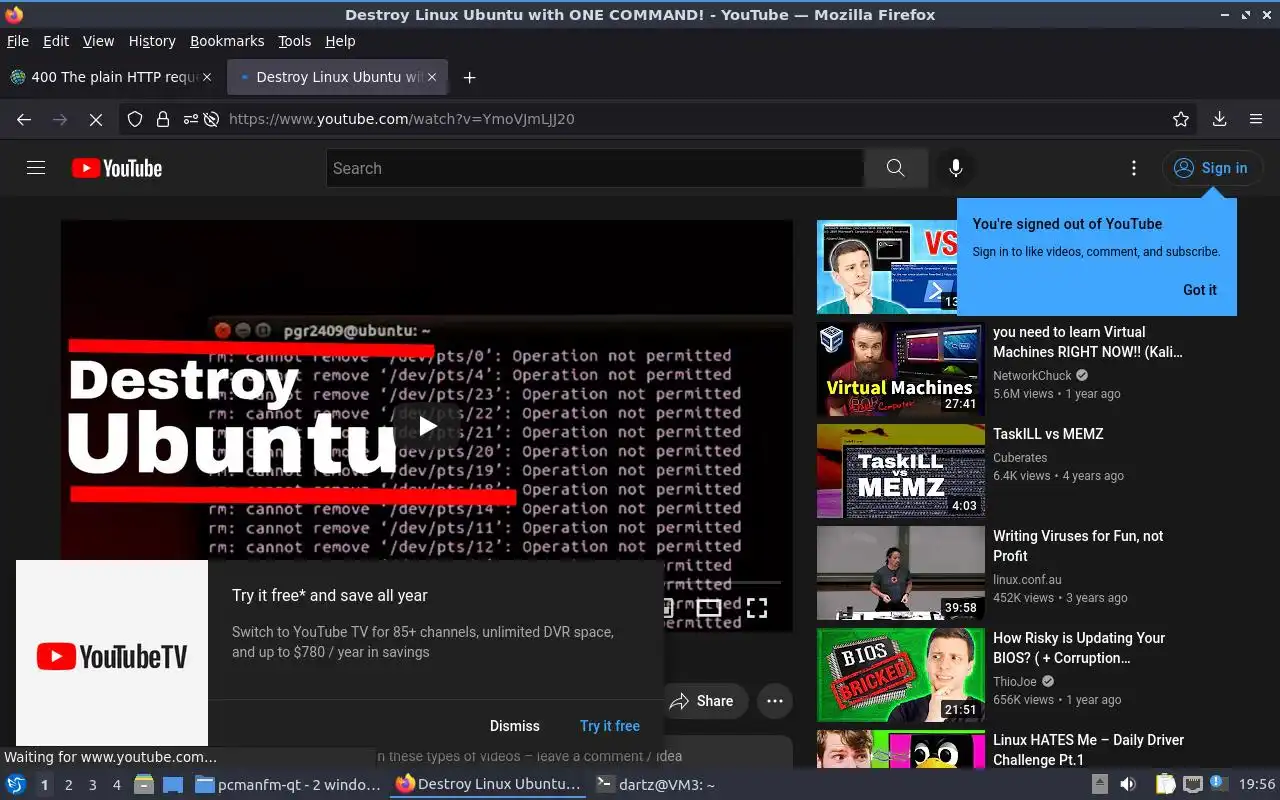1280x800 pixels.
Task: Focus the YouTube search field
Action: tap(595, 168)
